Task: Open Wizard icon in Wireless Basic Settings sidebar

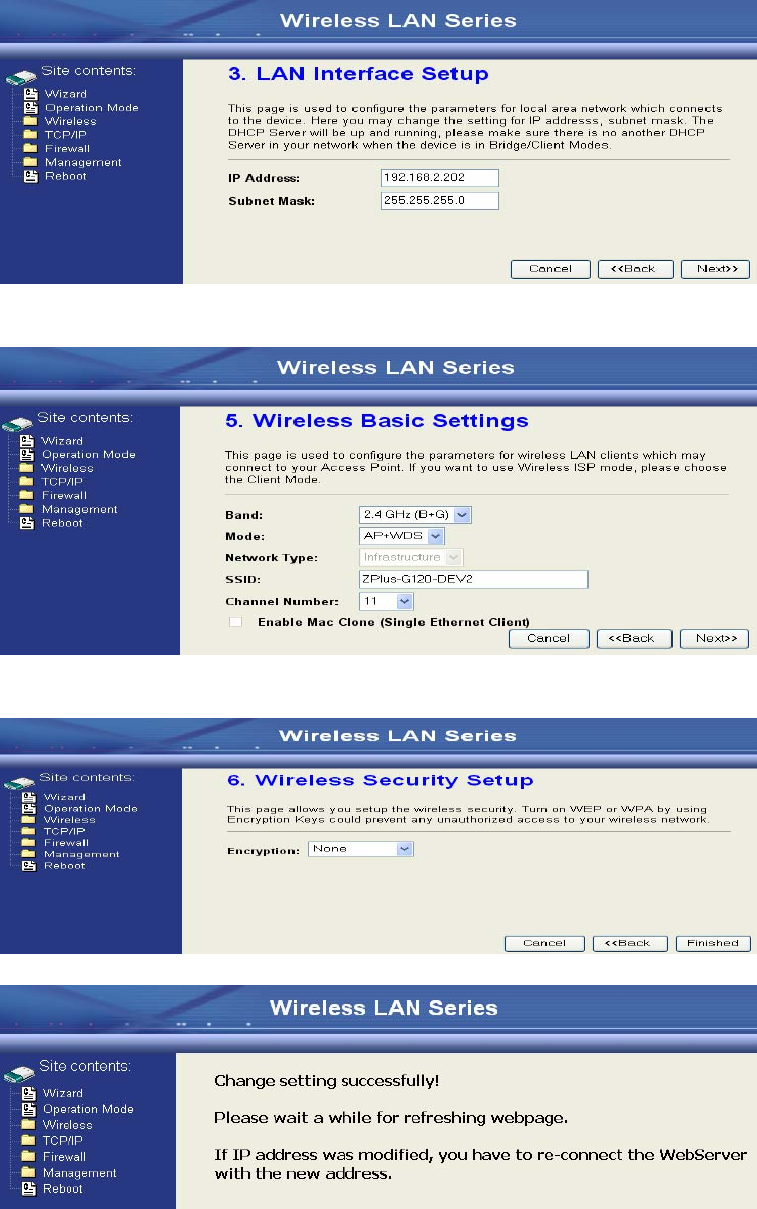Action: click(27, 441)
